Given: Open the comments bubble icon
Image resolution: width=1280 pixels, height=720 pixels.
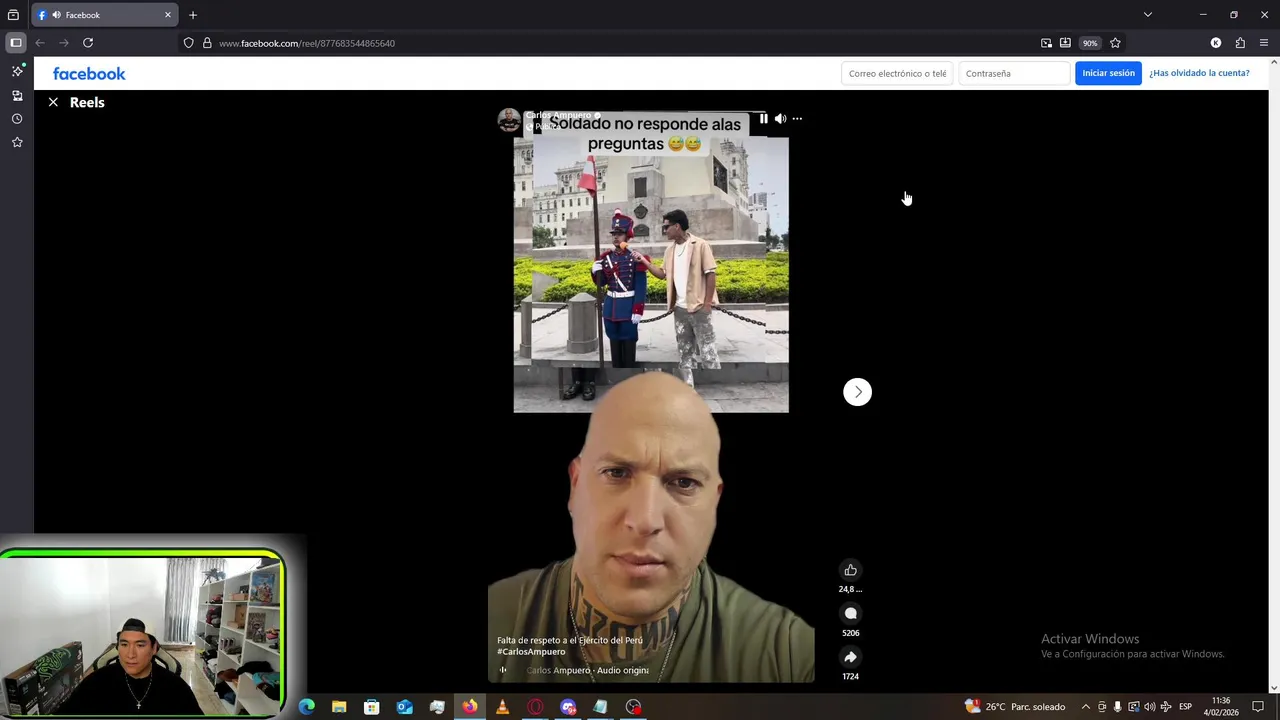Looking at the screenshot, I should [850, 614].
